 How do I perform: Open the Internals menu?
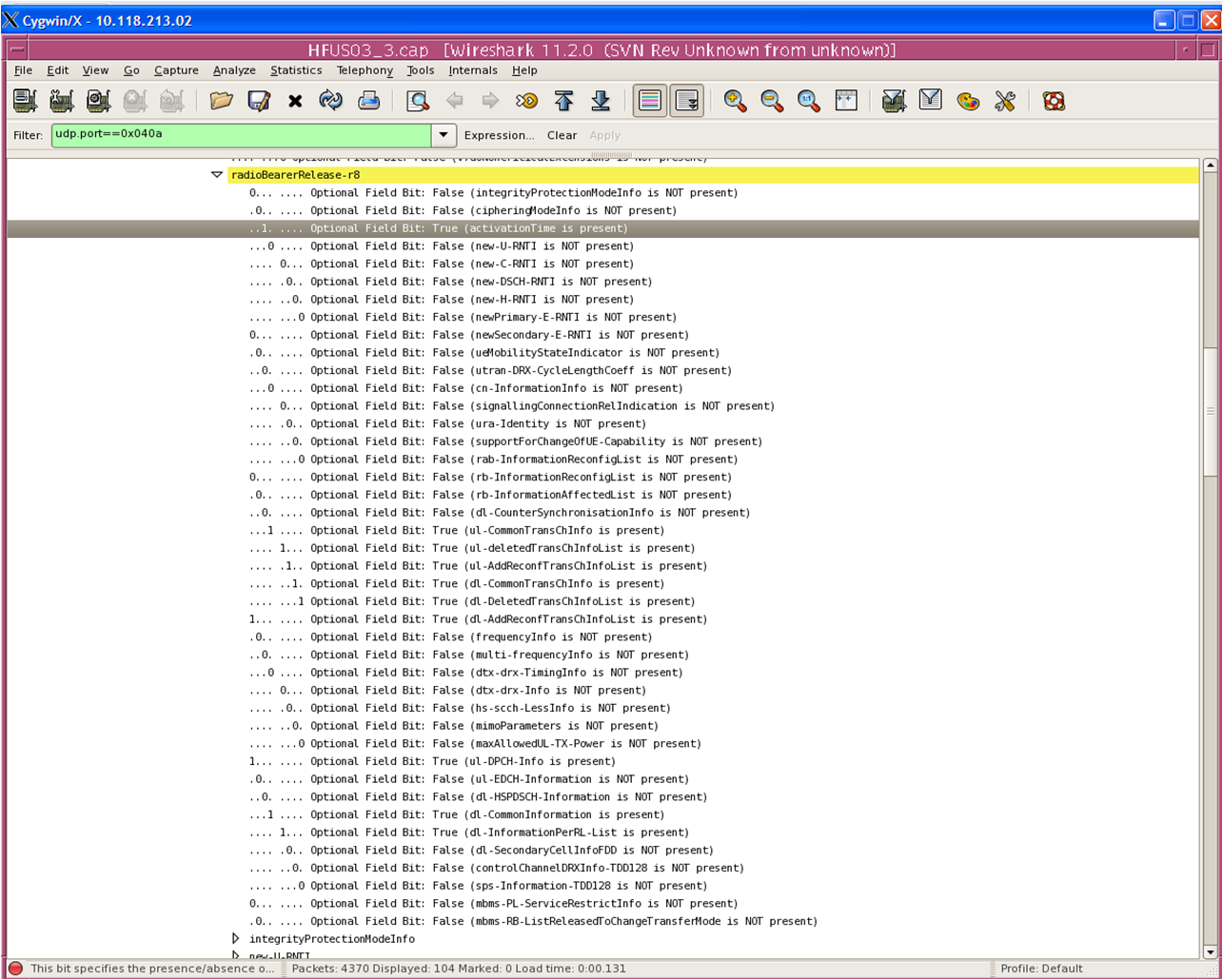point(473,70)
